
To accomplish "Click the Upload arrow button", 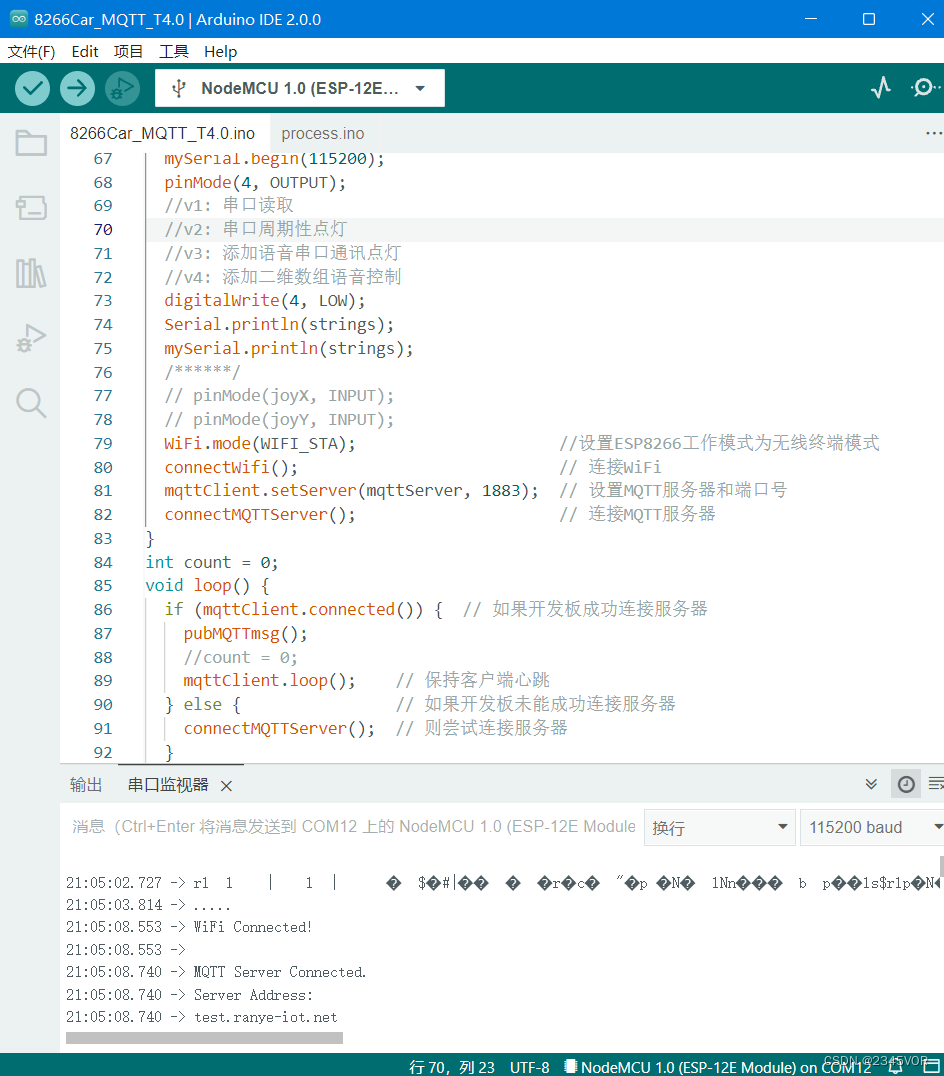I will (x=77, y=88).
